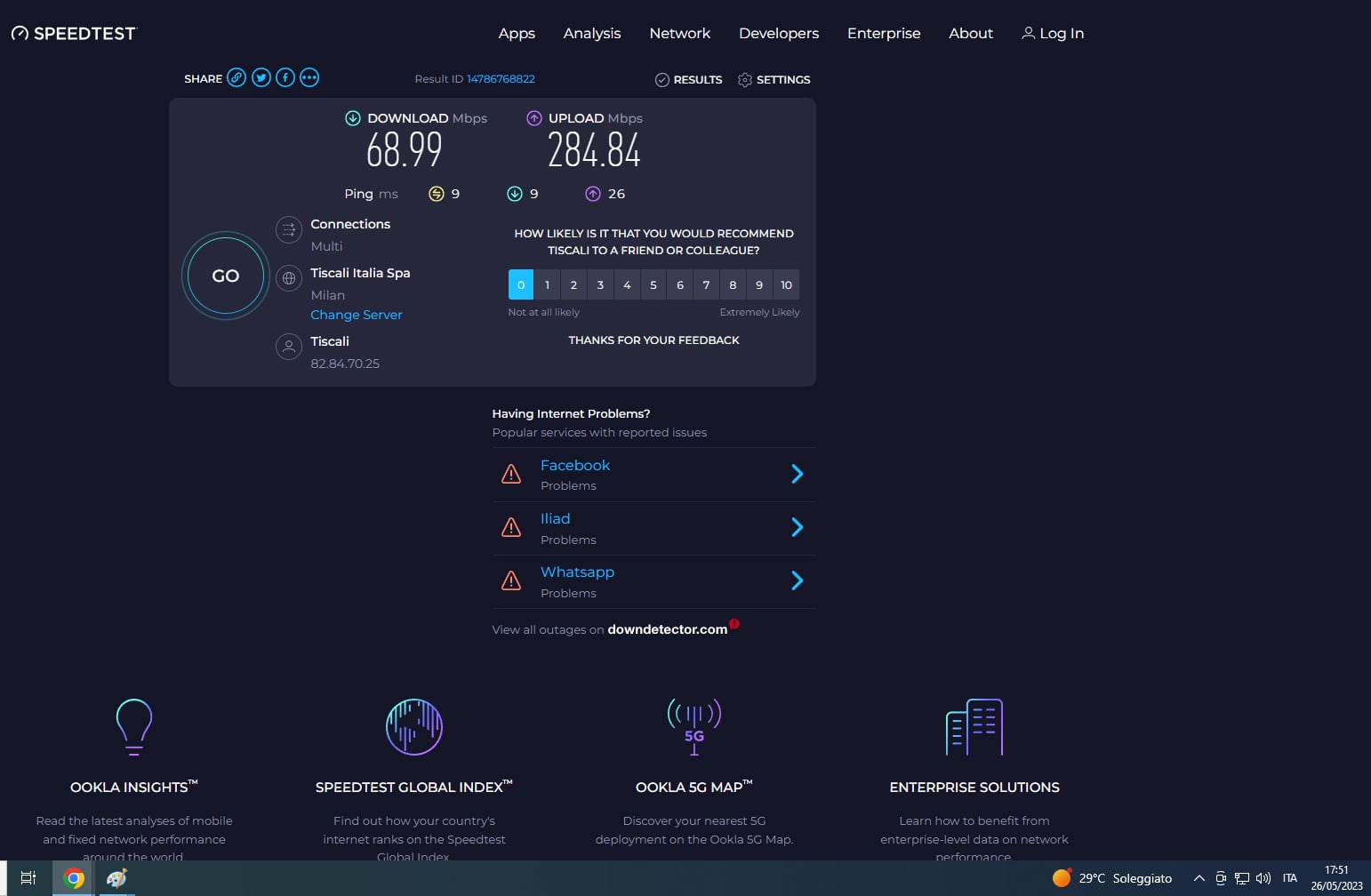The width and height of the screenshot is (1371, 896).
Task: Select rating 2 for recommendation
Action: point(574,284)
